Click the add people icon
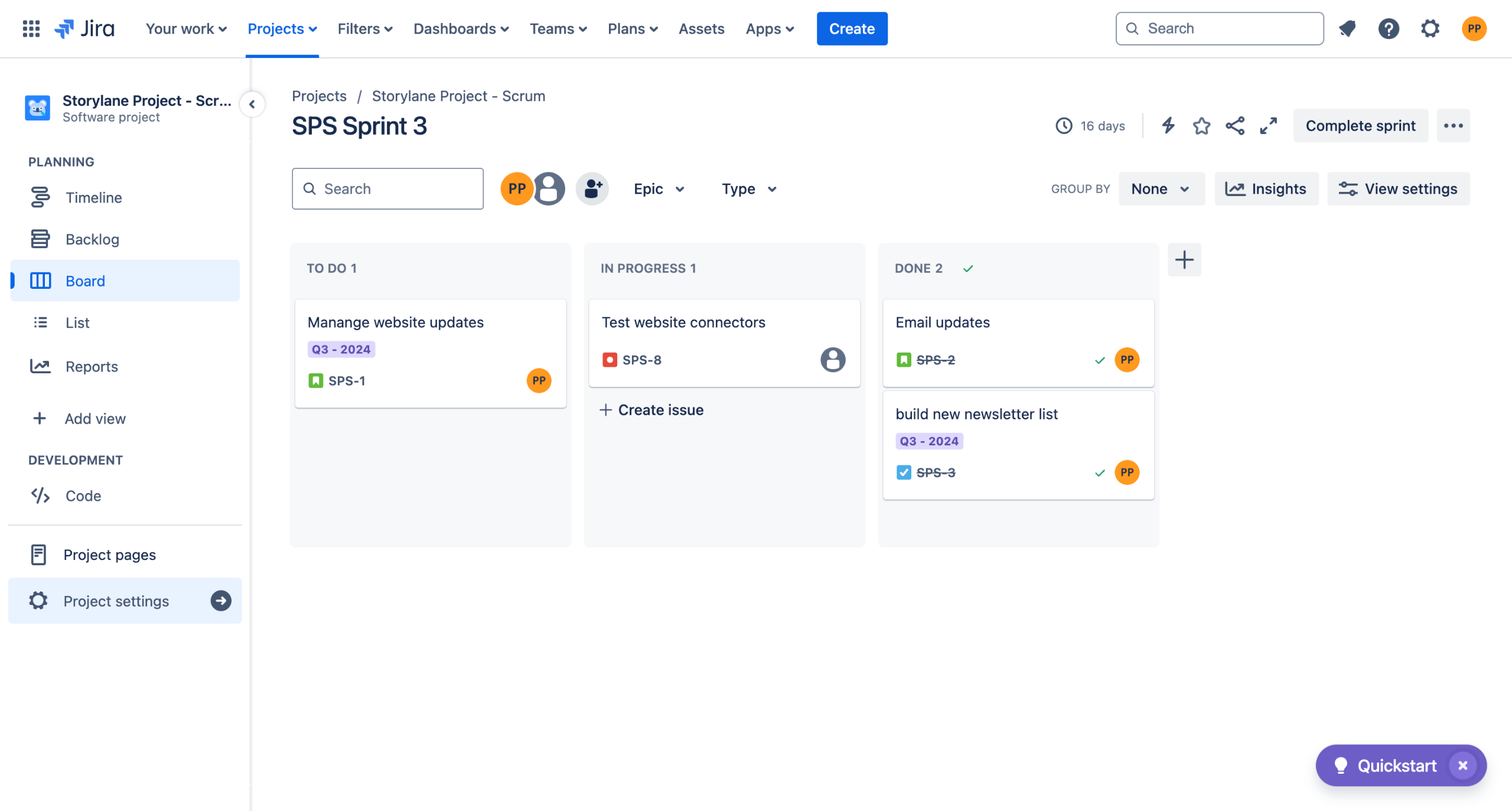The image size is (1512, 811). coord(592,189)
